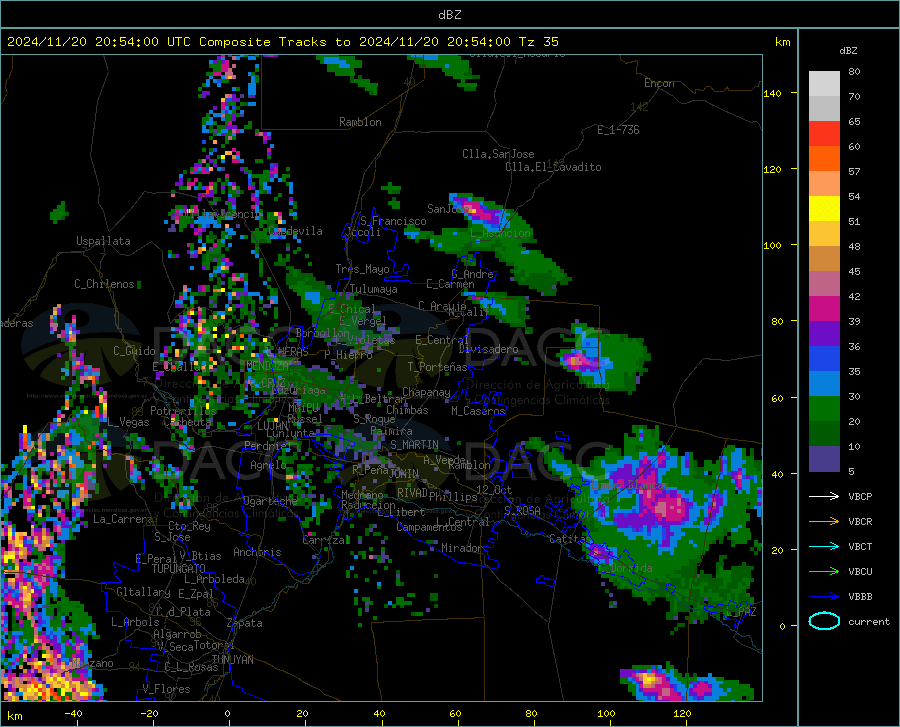Click the 'Chapanay' map label

point(426,392)
